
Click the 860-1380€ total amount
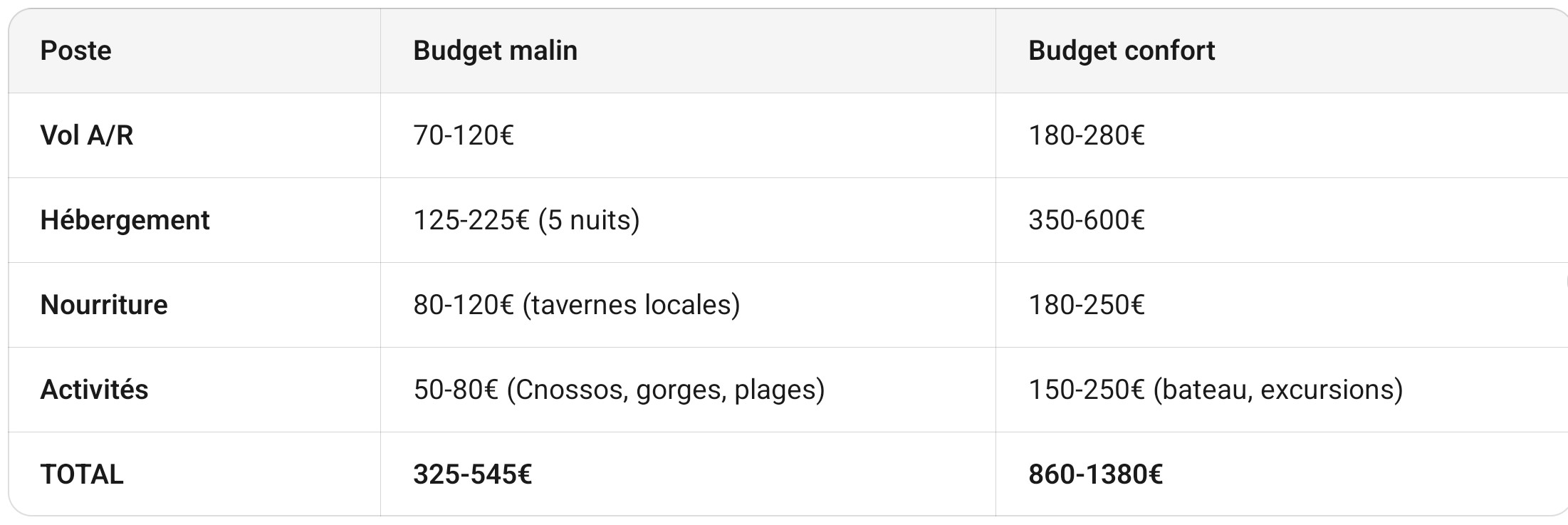point(1095,474)
